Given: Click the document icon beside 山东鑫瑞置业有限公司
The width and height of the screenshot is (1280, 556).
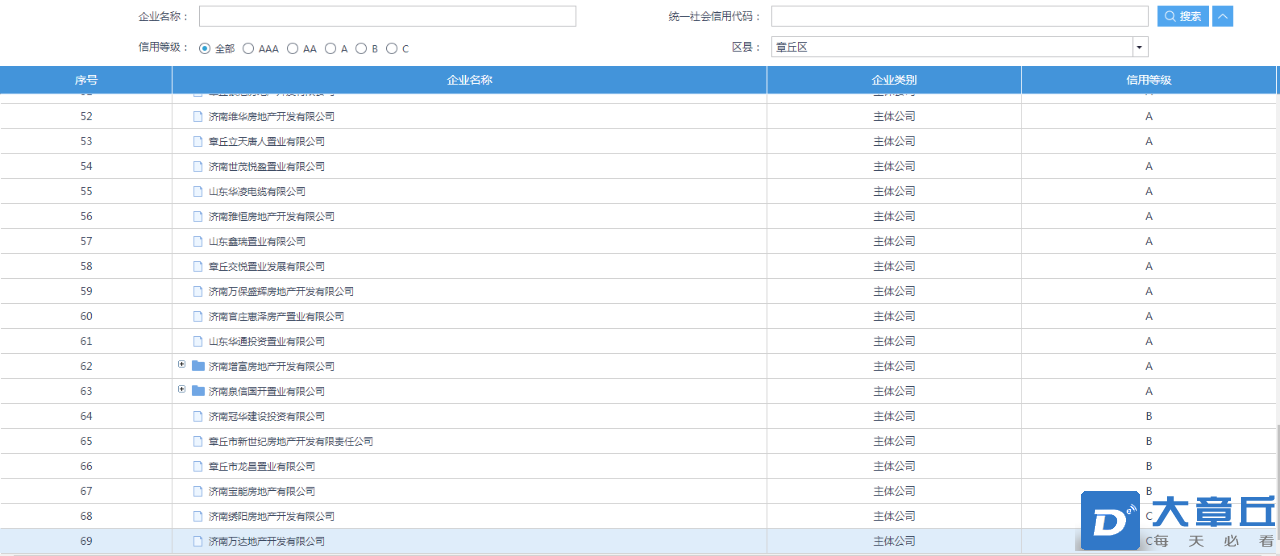Looking at the screenshot, I should [198, 242].
